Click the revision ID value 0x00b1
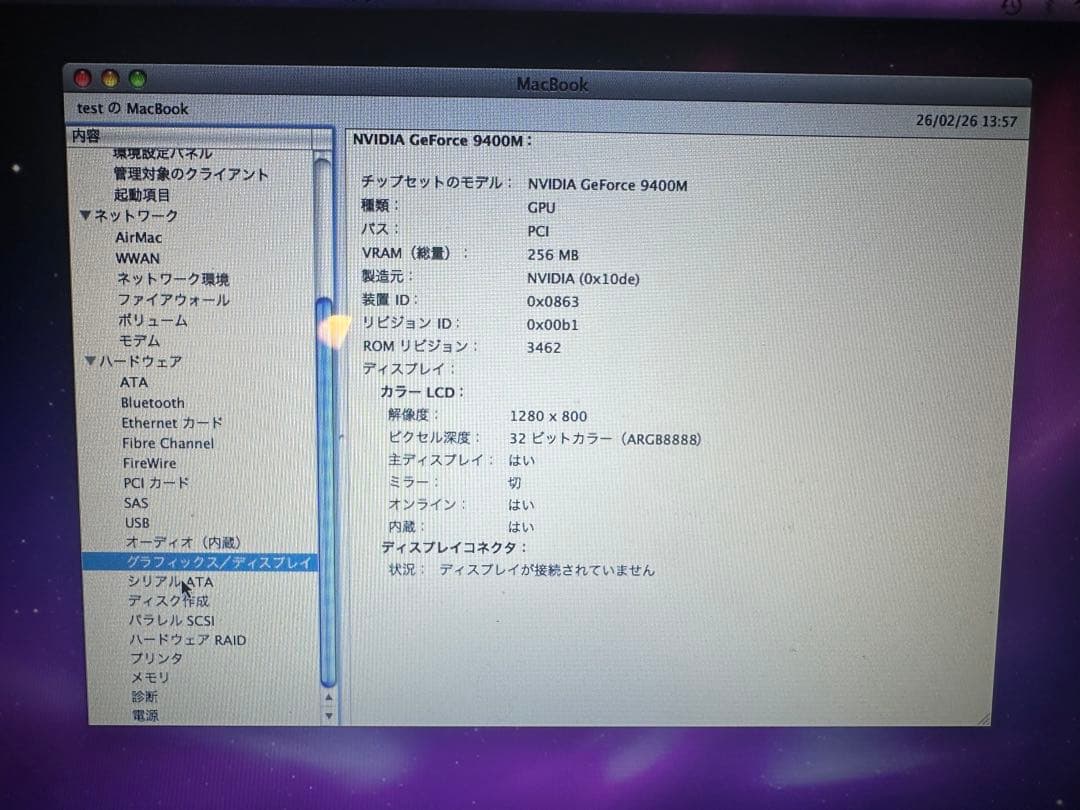The height and width of the screenshot is (810, 1080). click(x=552, y=324)
